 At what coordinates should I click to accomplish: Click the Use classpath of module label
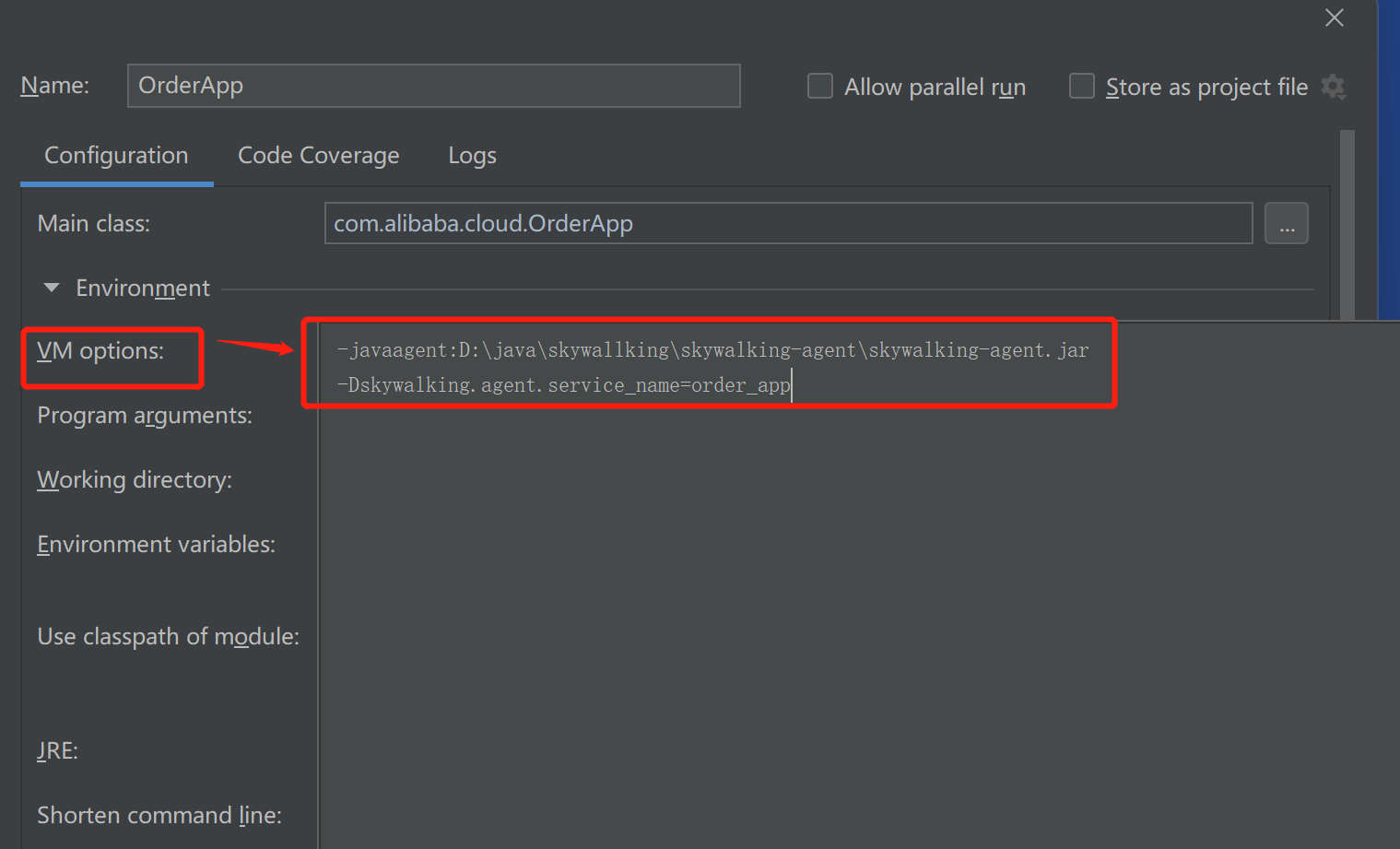pyautogui.click(x=168, y=637)
